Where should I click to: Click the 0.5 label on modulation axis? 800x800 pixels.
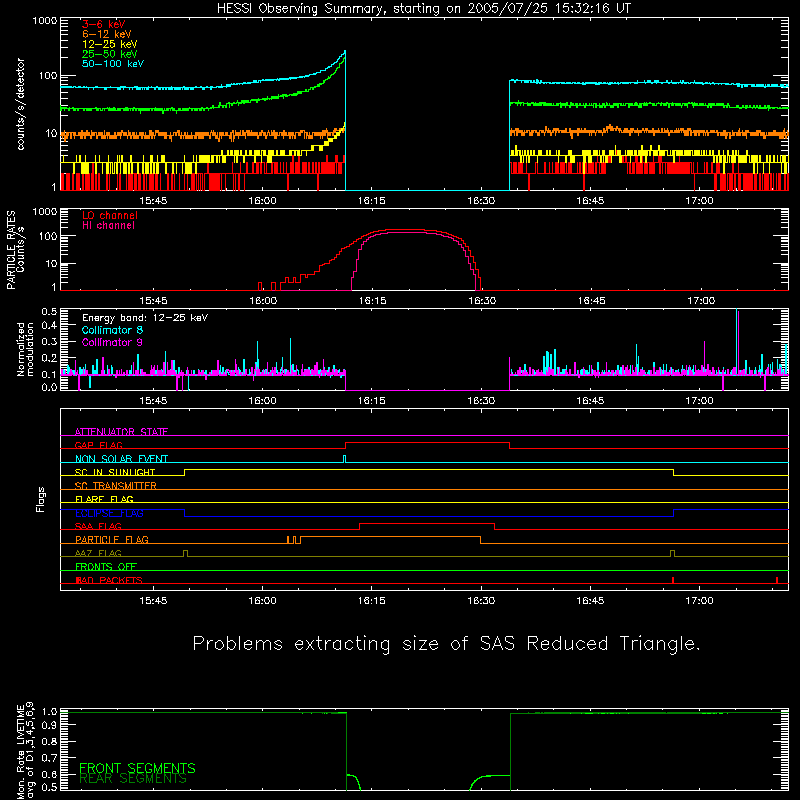(49, 312)
